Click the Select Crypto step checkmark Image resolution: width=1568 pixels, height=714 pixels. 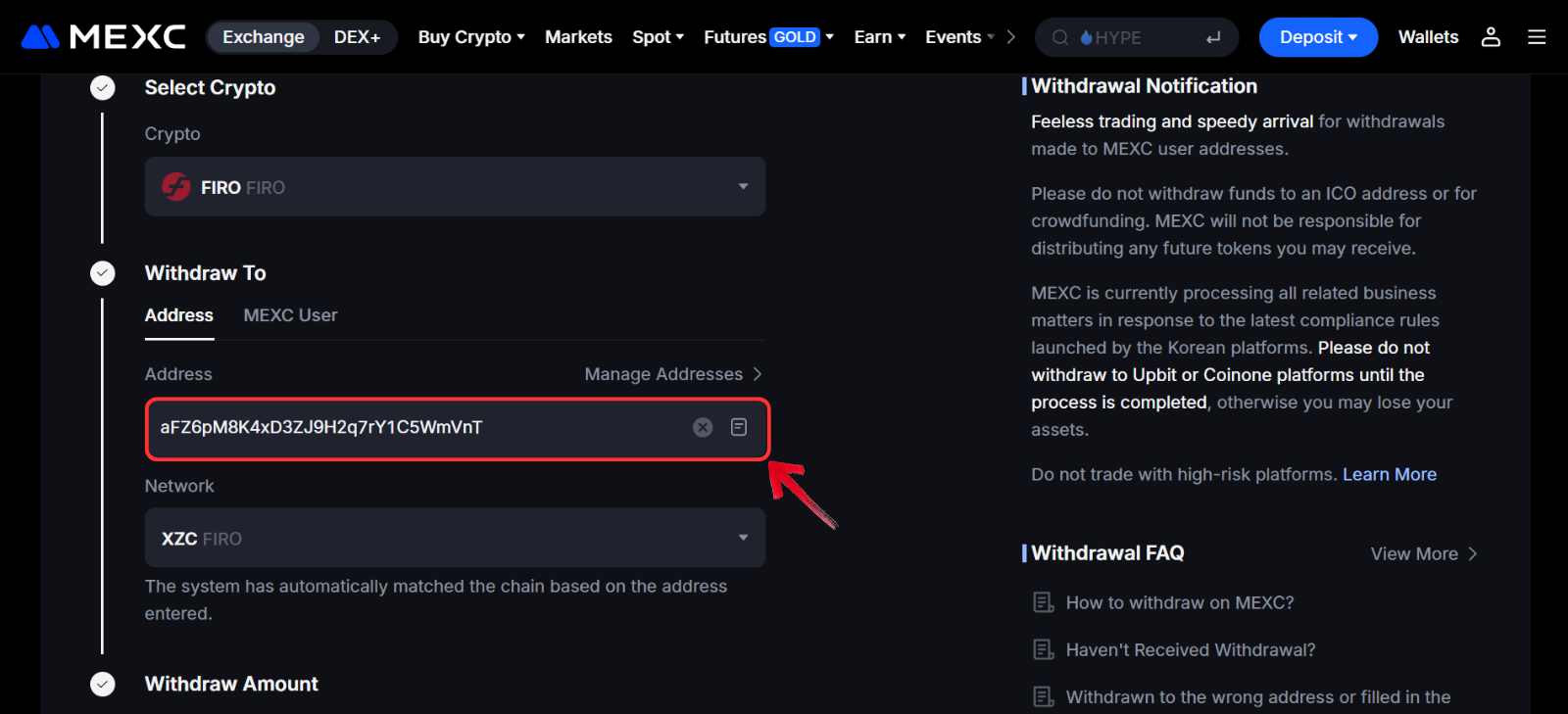coord(103,88)
